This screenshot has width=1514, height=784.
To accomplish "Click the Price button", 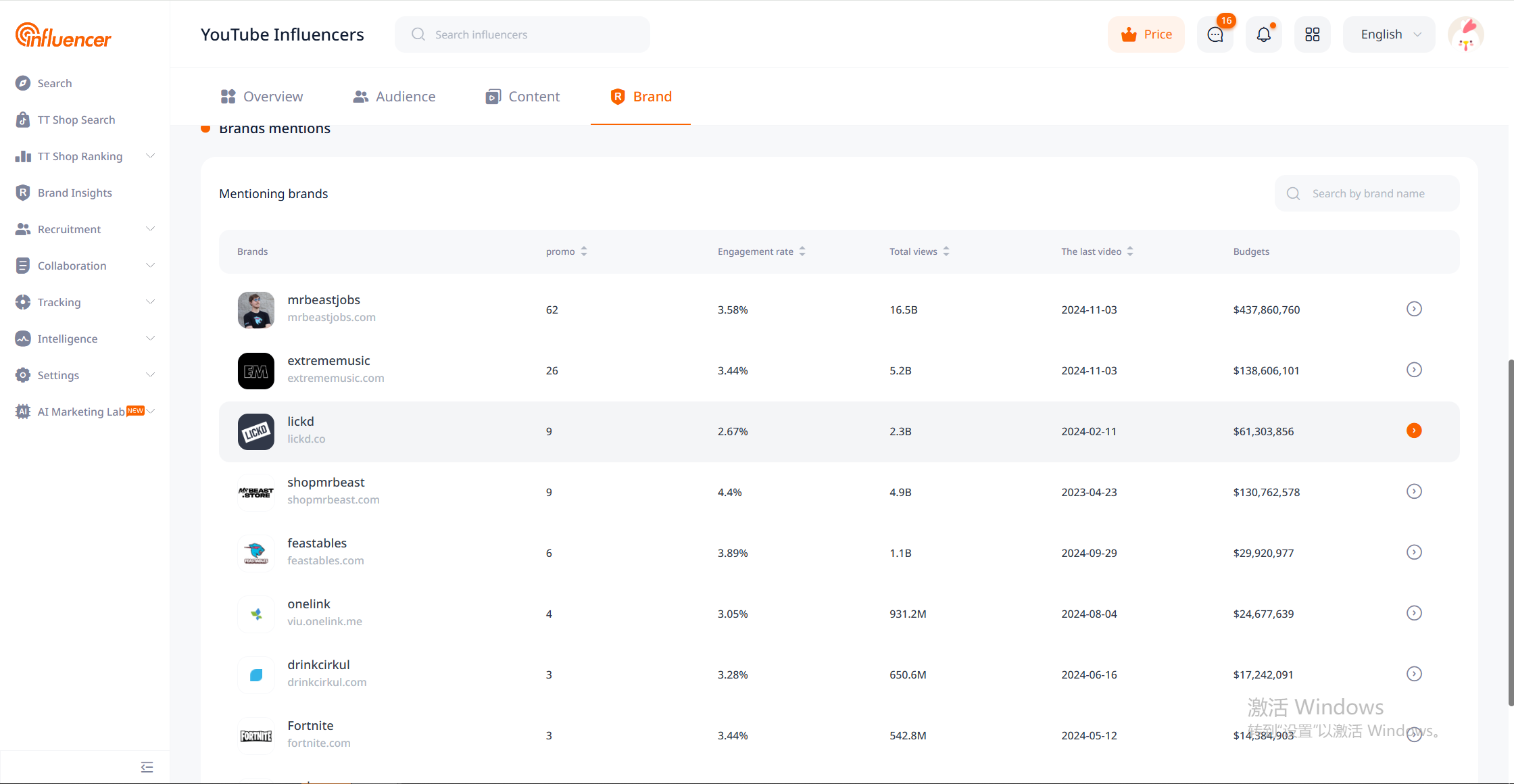I will pos(1146,34).
